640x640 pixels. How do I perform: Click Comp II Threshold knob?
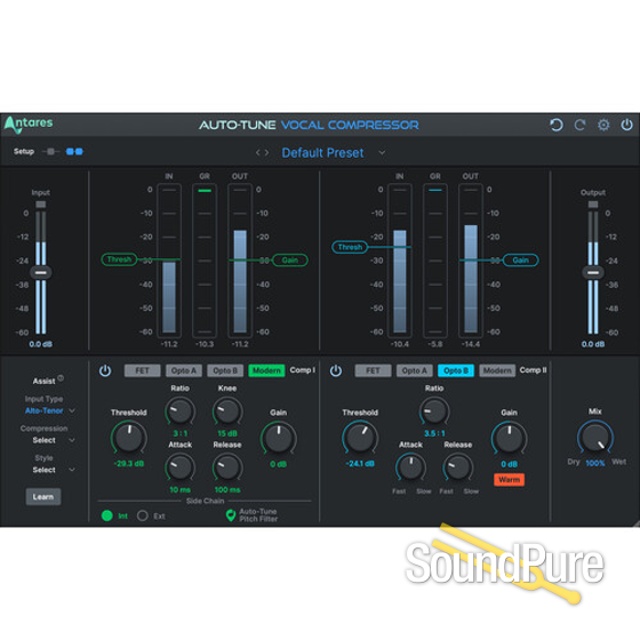coord(360,437)
